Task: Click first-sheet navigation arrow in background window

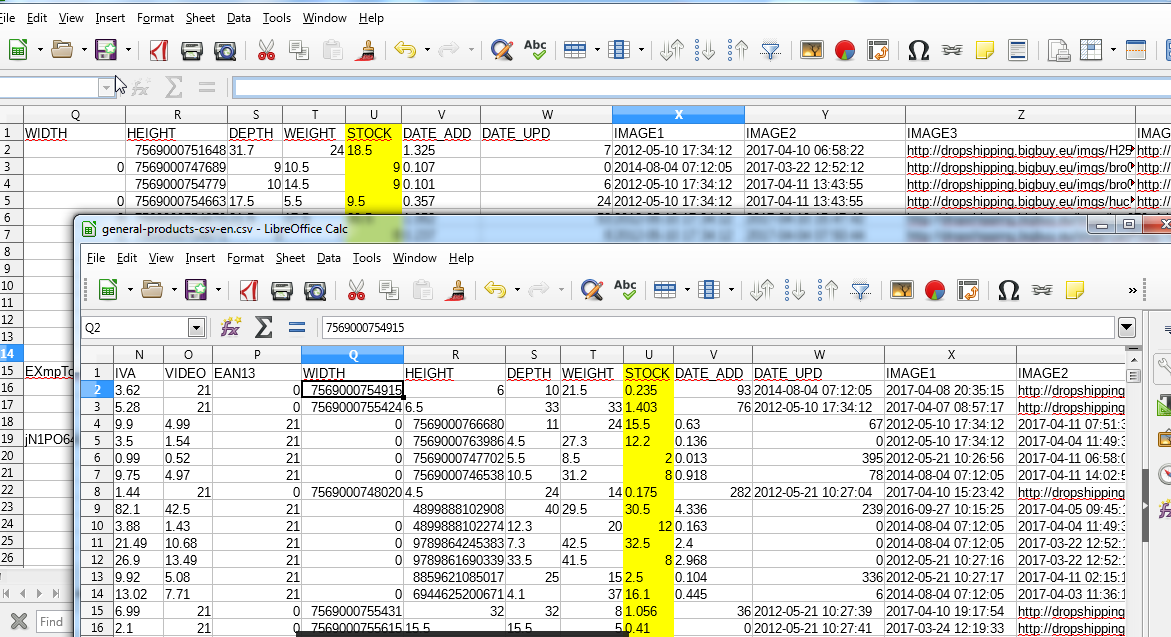Action: click(6, 593)
